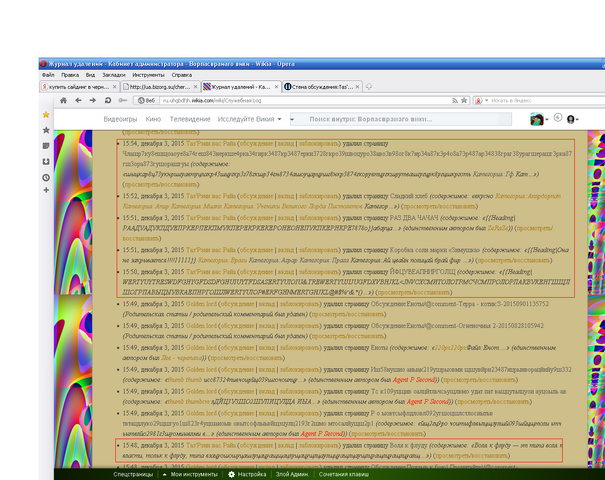Reload the page with the refresh icon
Screen dimensions: 605x480
pyautogui.click(x=108, y=100)
